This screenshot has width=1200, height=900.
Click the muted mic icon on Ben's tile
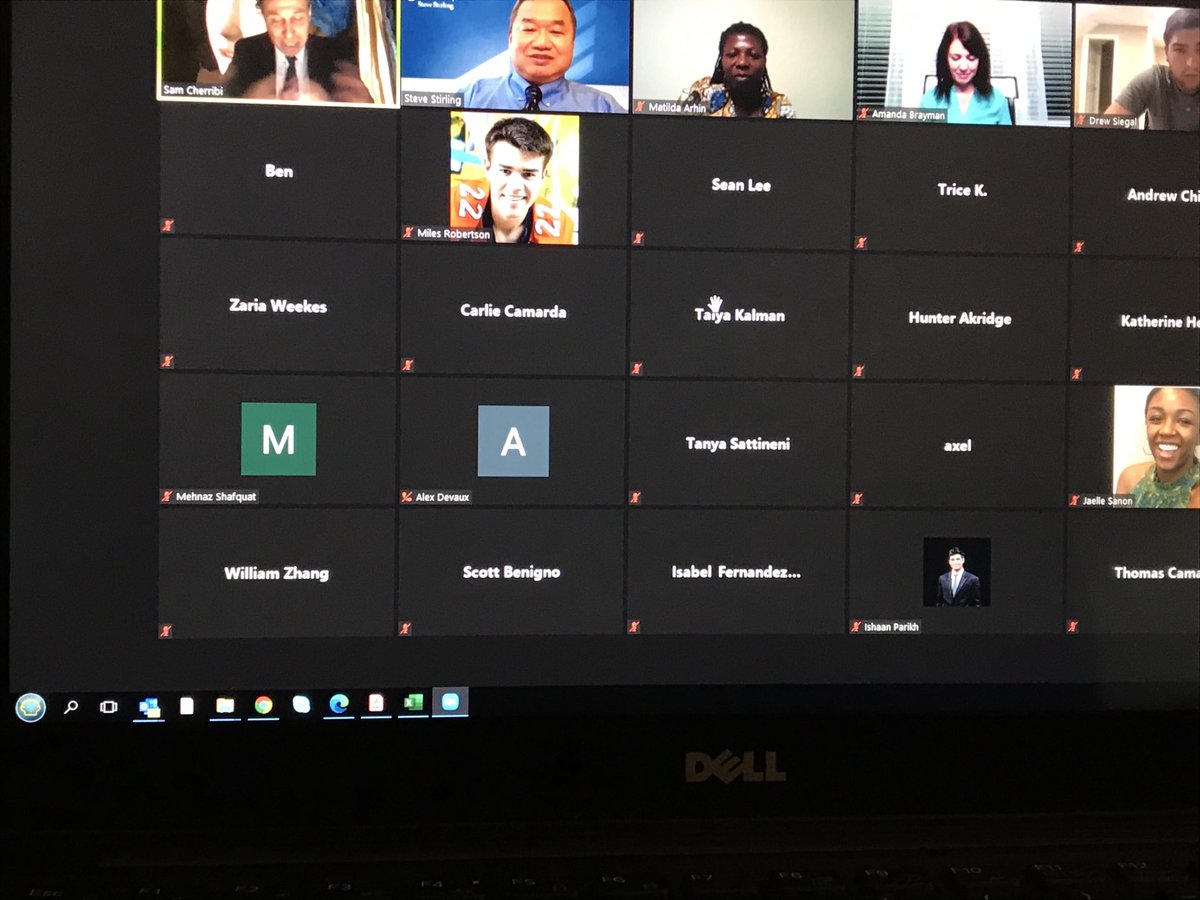(x=168, y=225)
